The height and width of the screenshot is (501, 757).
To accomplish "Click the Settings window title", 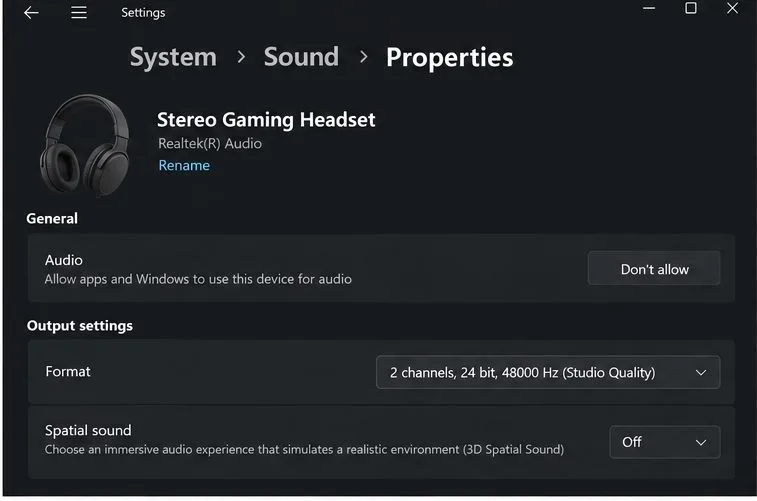I will tap(143, 13).
